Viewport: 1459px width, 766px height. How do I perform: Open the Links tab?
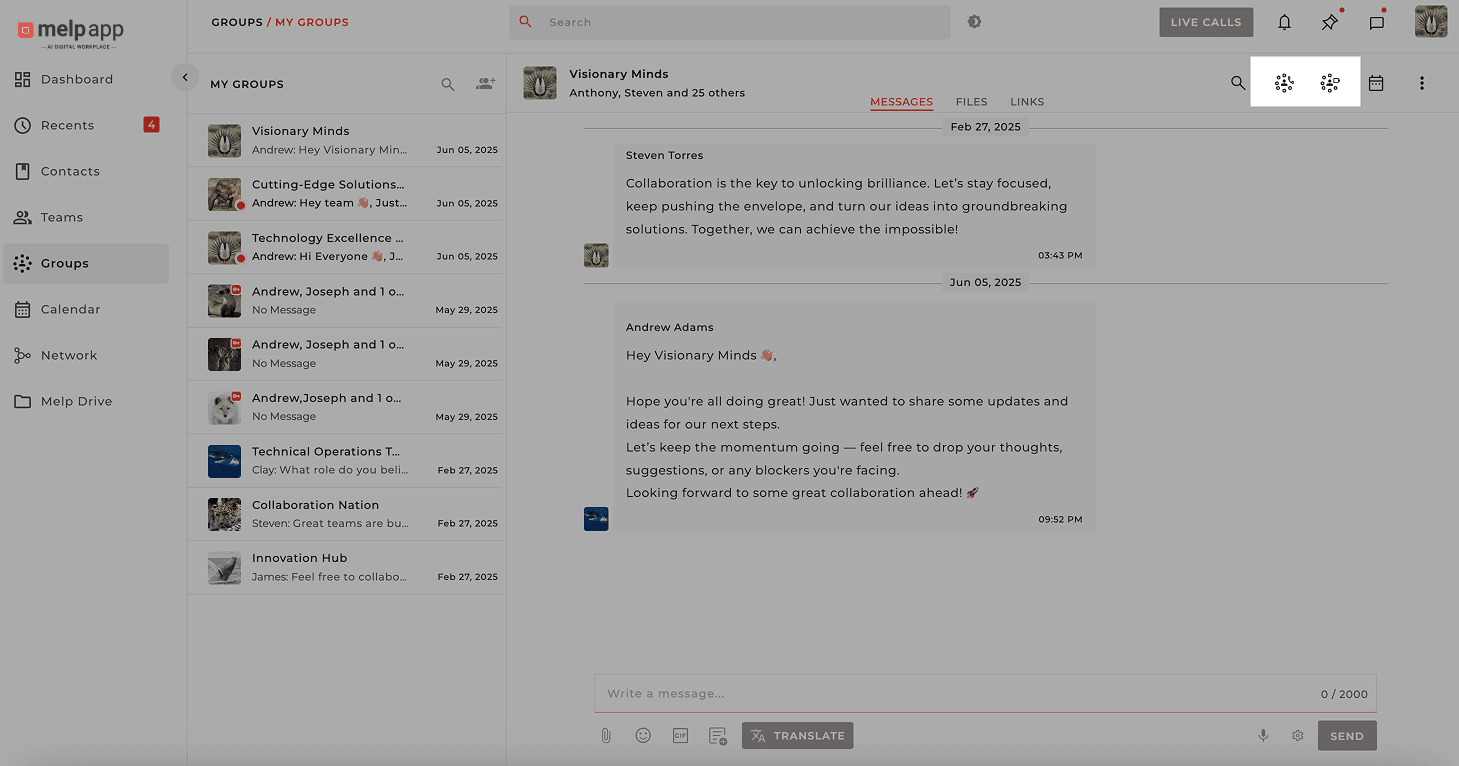coord(1027,101)
